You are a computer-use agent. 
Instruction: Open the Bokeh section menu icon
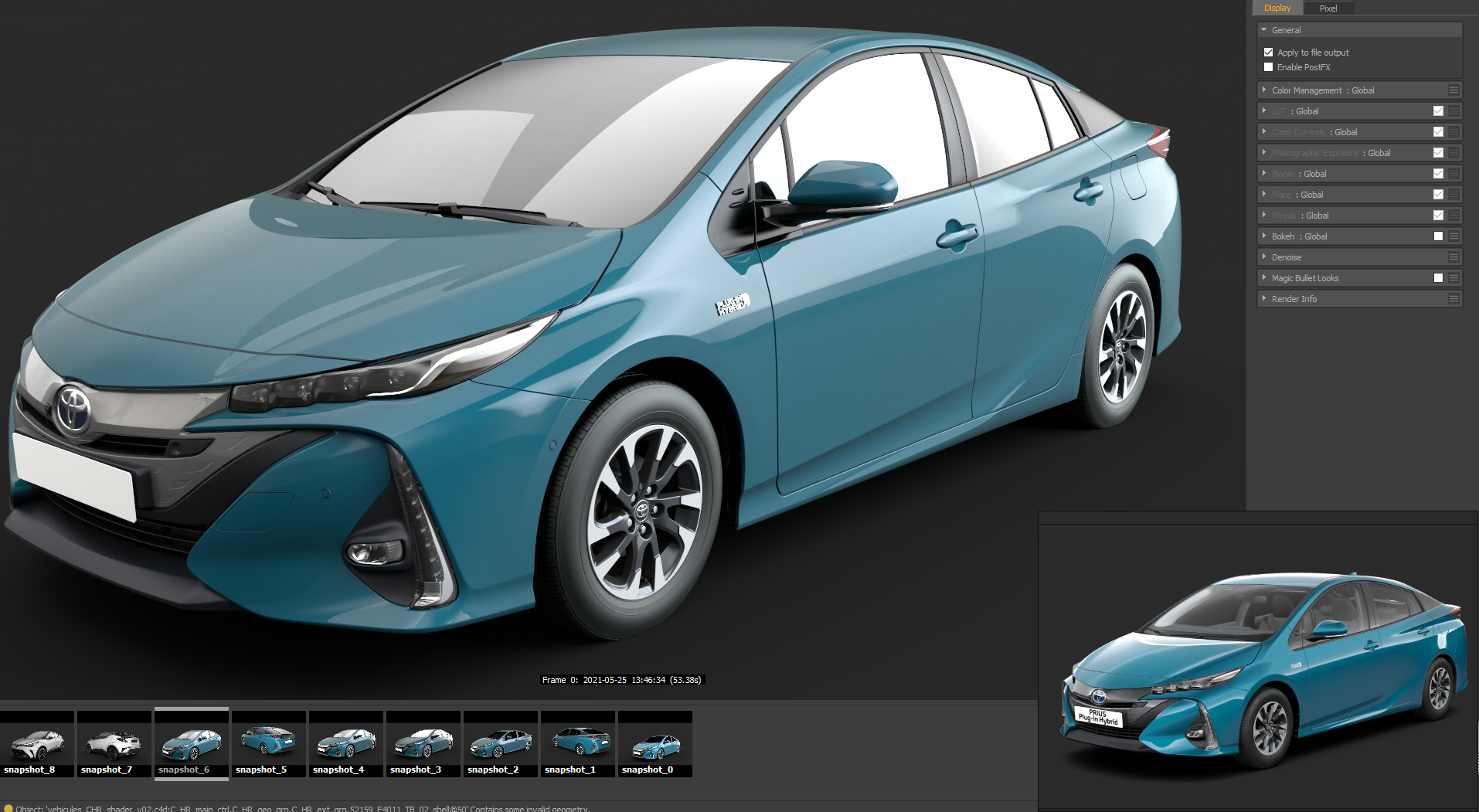[x=1453, y=236]
